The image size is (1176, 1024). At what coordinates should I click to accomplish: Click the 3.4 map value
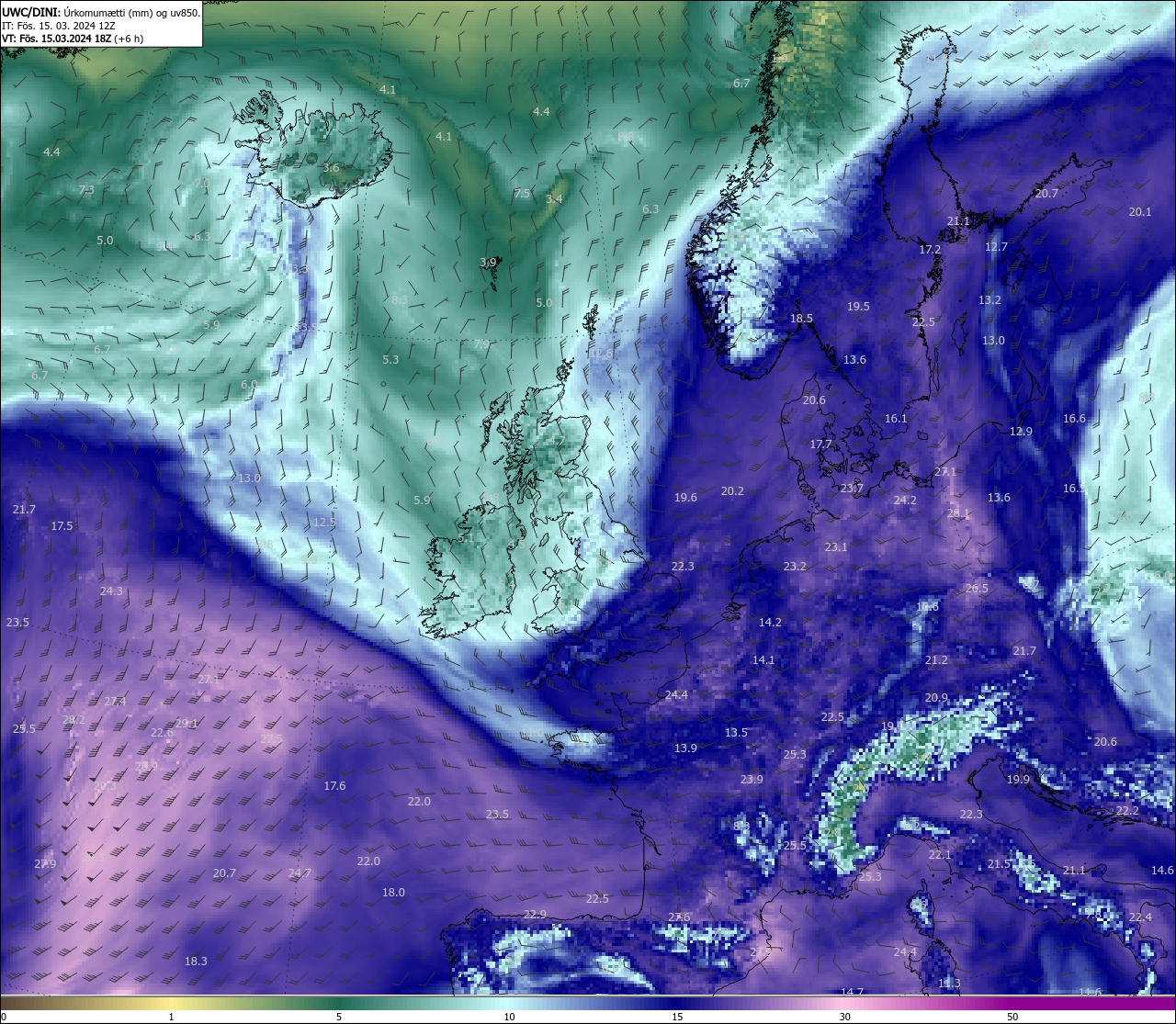pos(554,199)
